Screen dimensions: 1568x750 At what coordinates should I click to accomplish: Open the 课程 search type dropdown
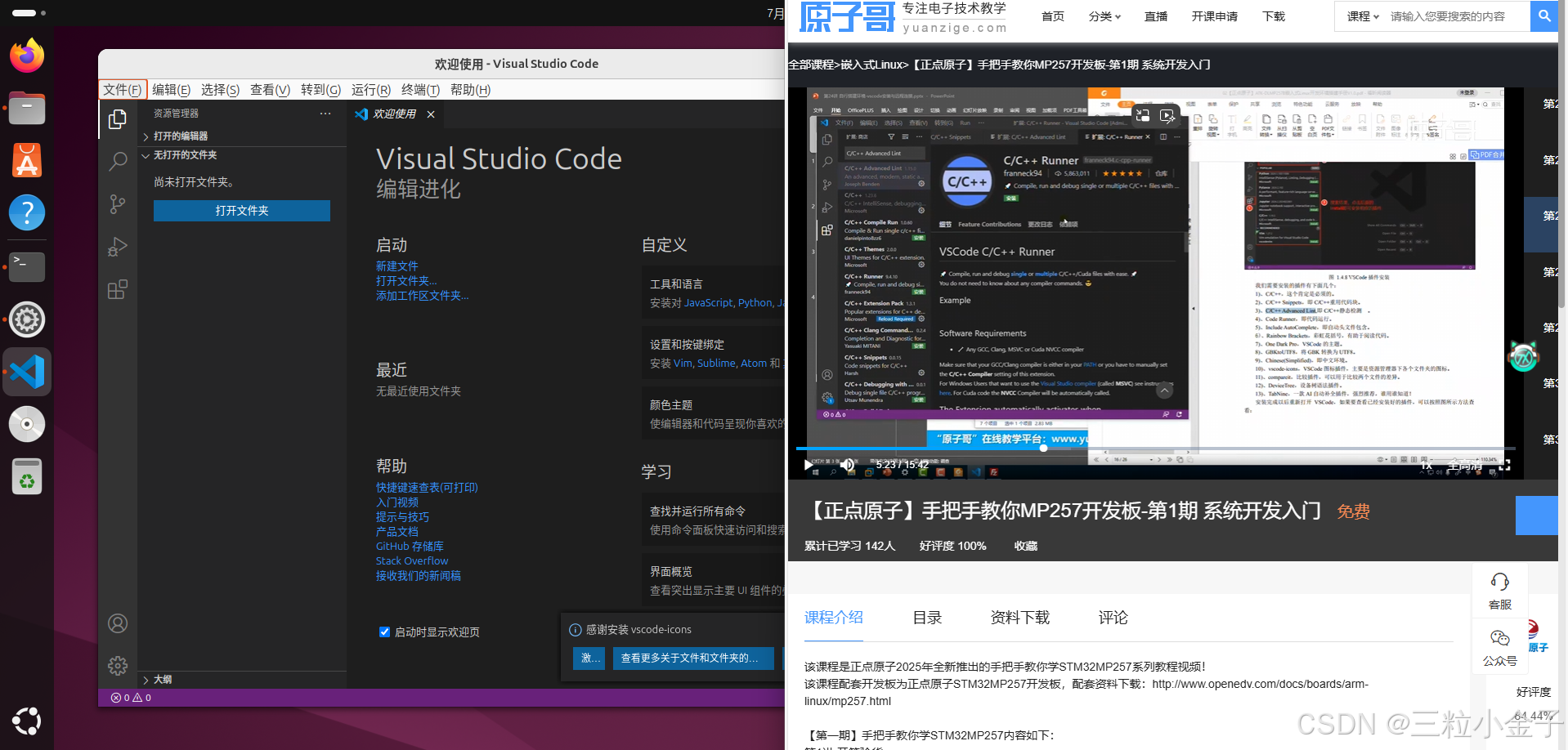point(1363,16)
